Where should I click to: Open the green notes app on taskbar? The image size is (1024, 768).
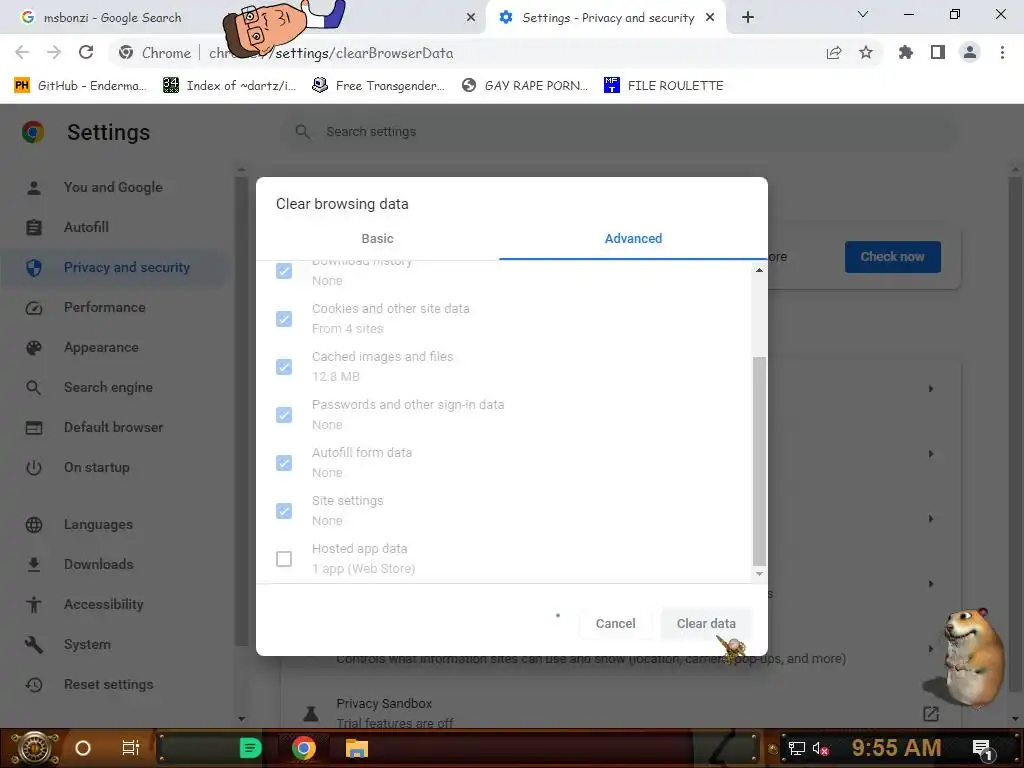(250, 748)
